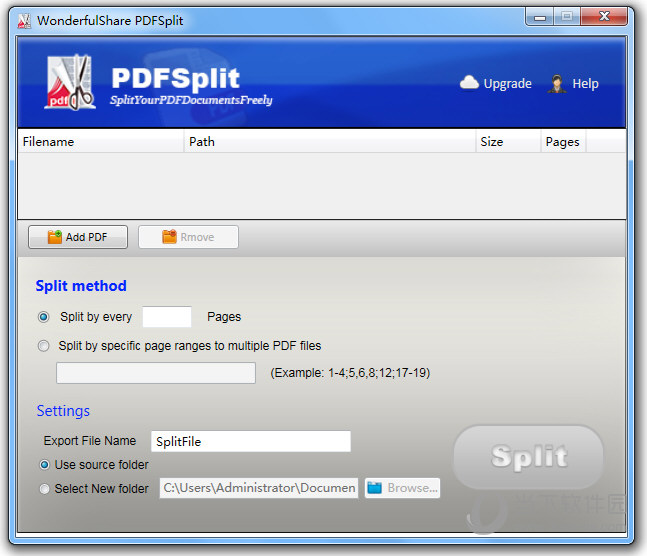The height and width of the screenshot is (556, 647).
Task: Click the Split method heading
Action: point(81,286)
